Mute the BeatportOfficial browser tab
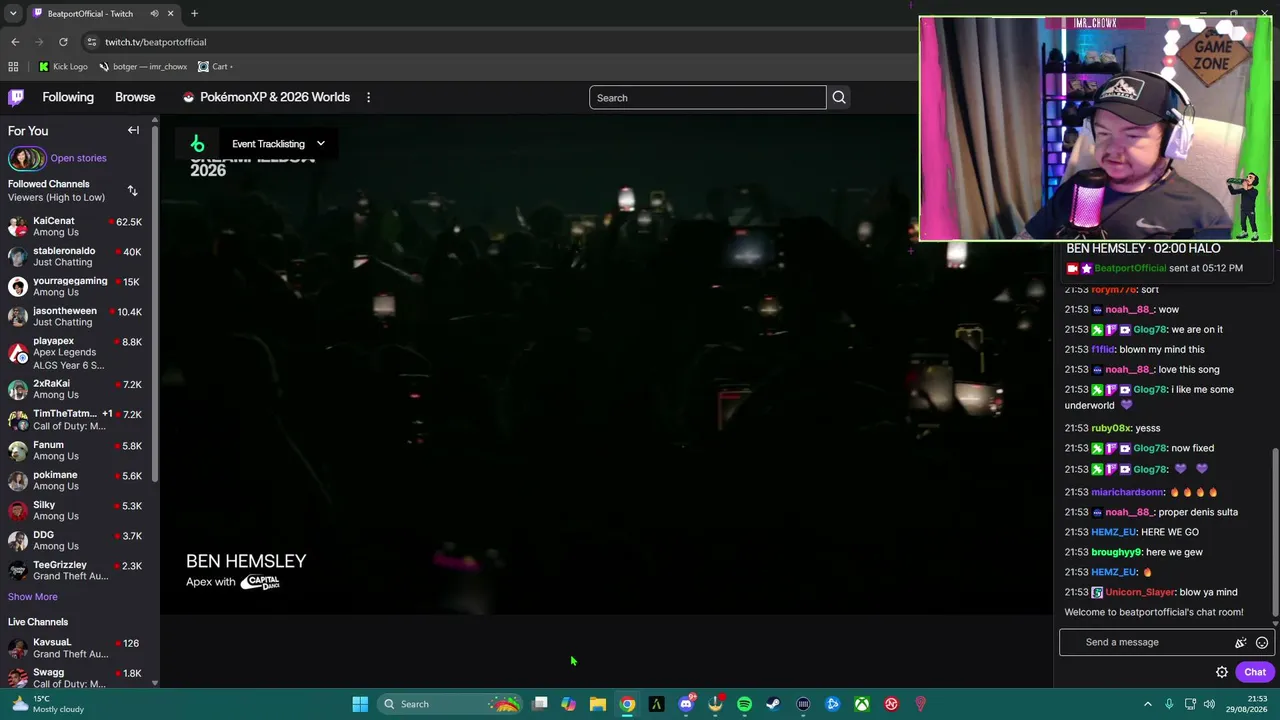The width and height of the screenshot is (1280, 720). click(x=154, y=14)
